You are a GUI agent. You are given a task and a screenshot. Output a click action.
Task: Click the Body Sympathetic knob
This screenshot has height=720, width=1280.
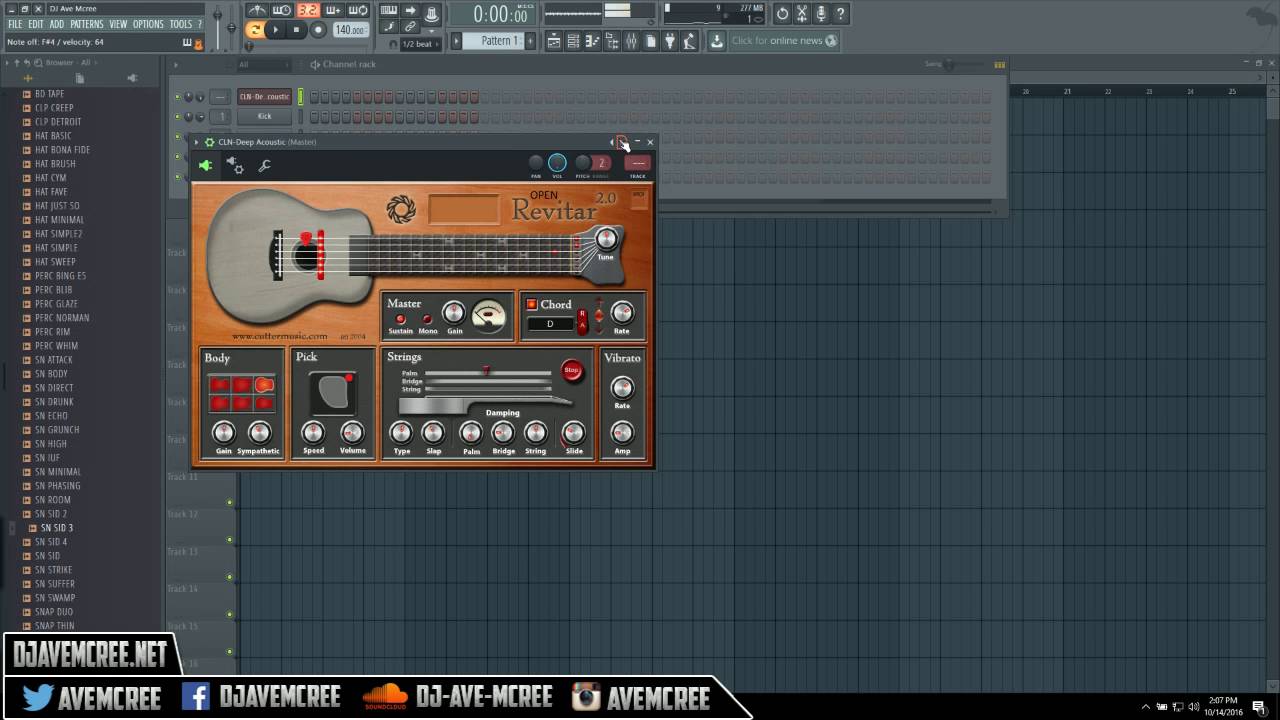(x=259, y=432)
